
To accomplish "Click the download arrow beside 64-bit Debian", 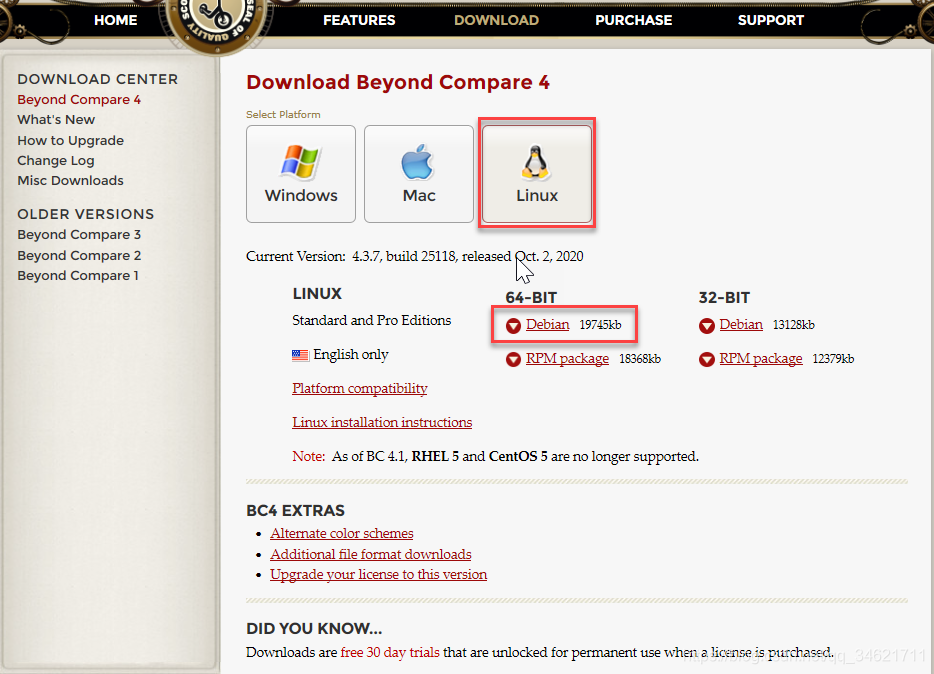I will 513,326.
